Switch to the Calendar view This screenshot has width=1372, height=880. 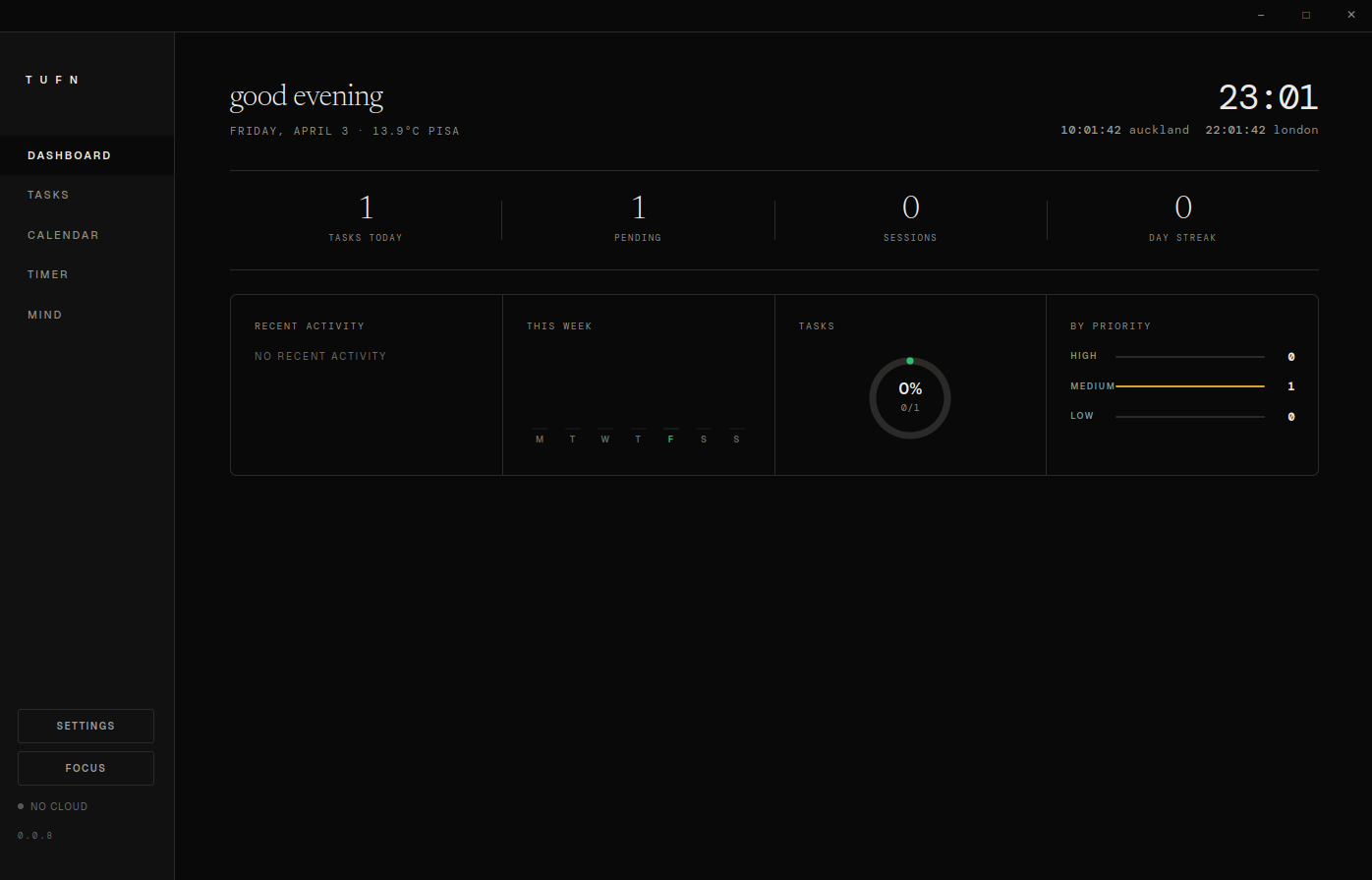63,235
